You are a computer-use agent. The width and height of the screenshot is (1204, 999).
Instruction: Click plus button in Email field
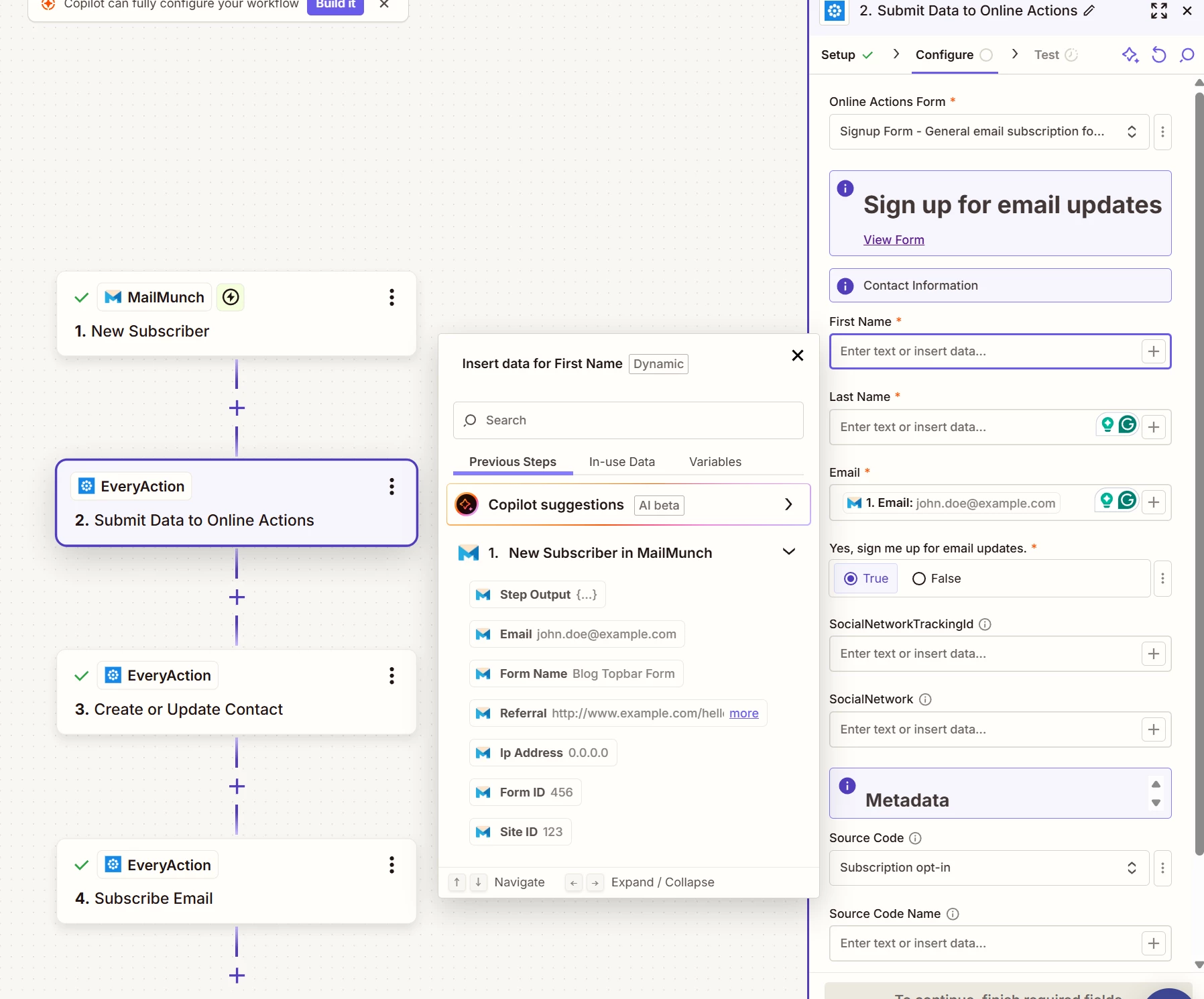tap(1154, 502)
